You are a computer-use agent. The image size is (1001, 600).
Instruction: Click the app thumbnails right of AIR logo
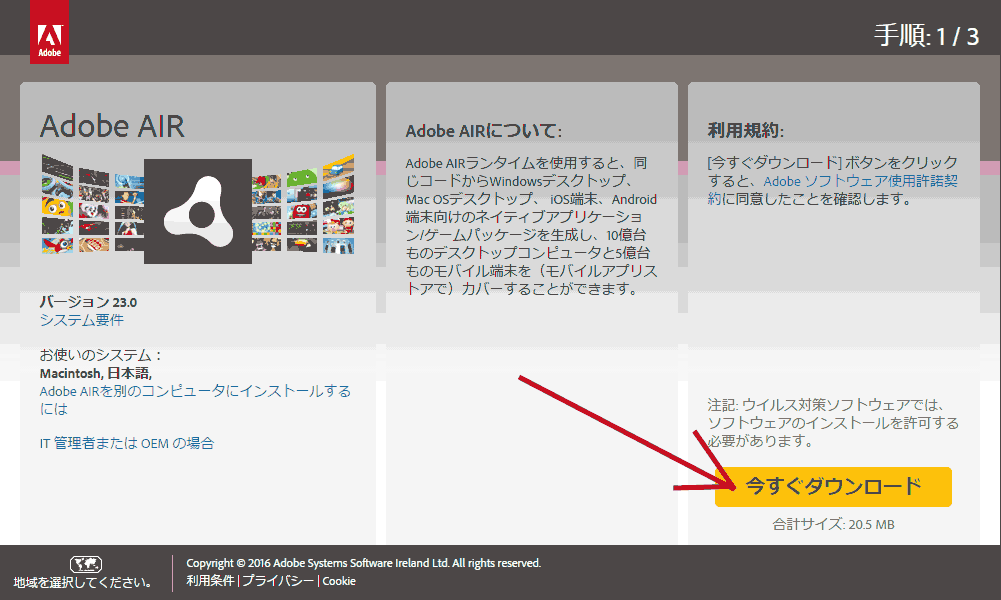click(303, 205)
